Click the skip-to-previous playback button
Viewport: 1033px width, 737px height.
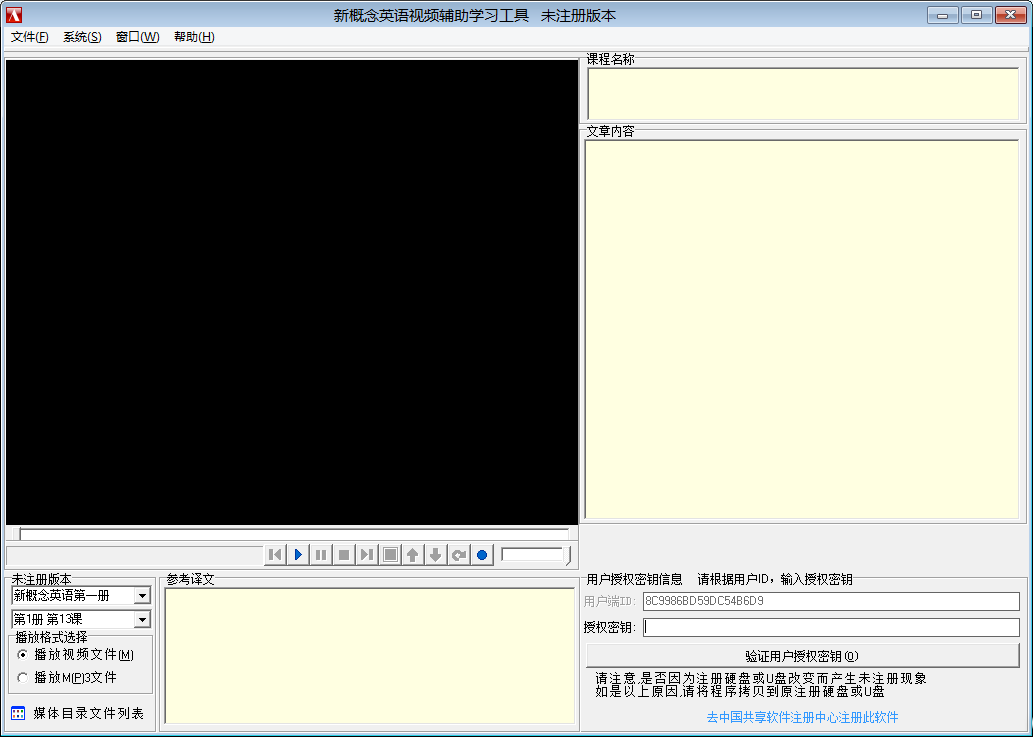(x=275, y=555)
